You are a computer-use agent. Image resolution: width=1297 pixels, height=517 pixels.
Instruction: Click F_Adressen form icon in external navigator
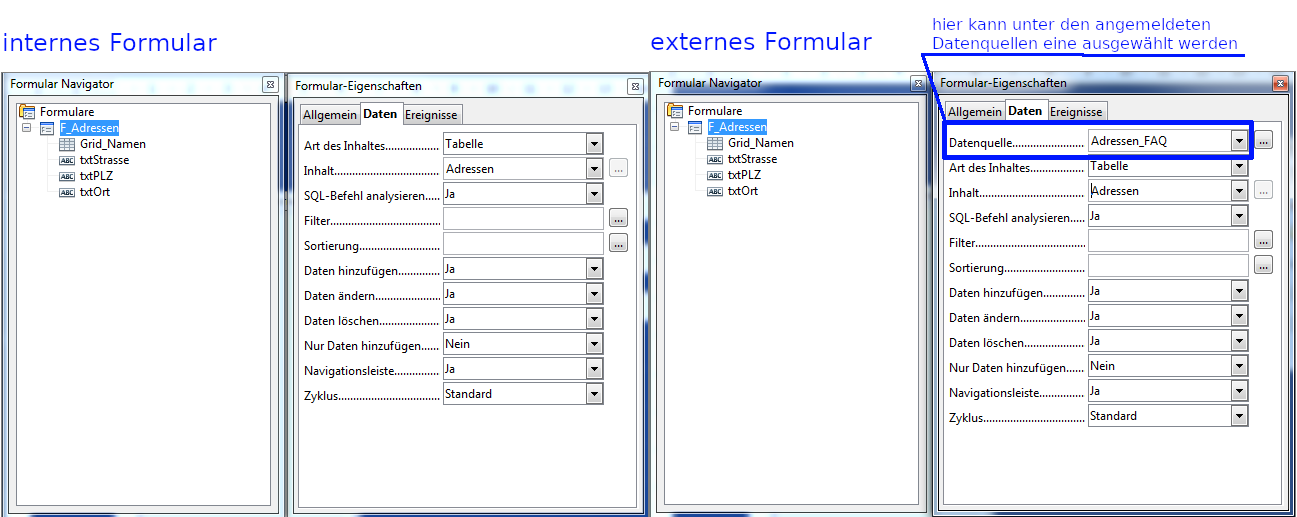pos(695,127)
